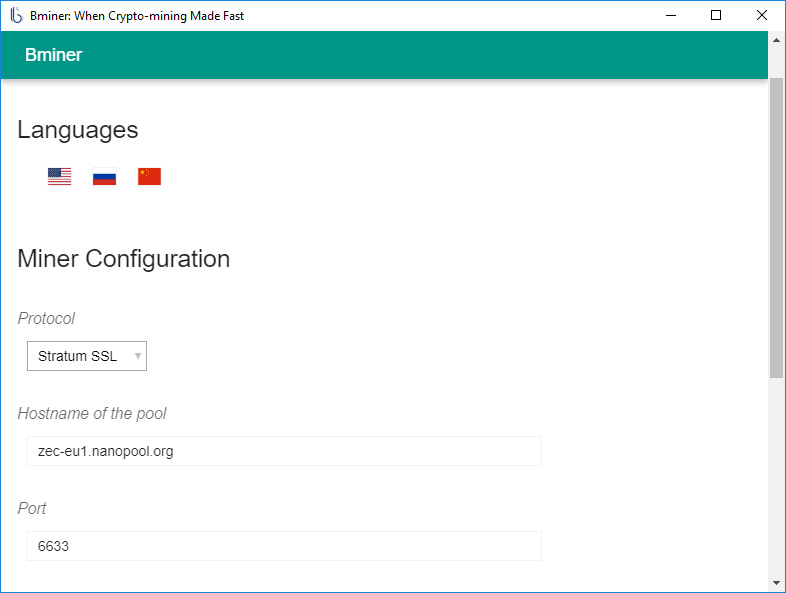The image size is (786, 593).
Task: Maximize the Bminer window
Action: [x=716, y=16]
